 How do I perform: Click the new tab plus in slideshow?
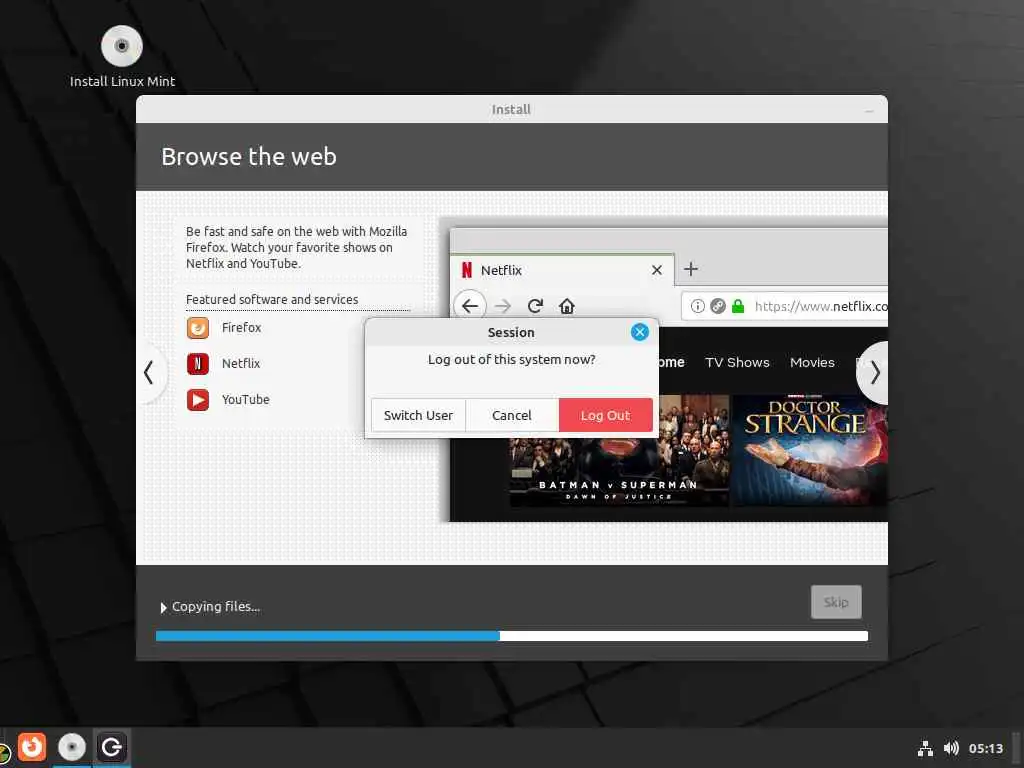(x=691, y=269)
